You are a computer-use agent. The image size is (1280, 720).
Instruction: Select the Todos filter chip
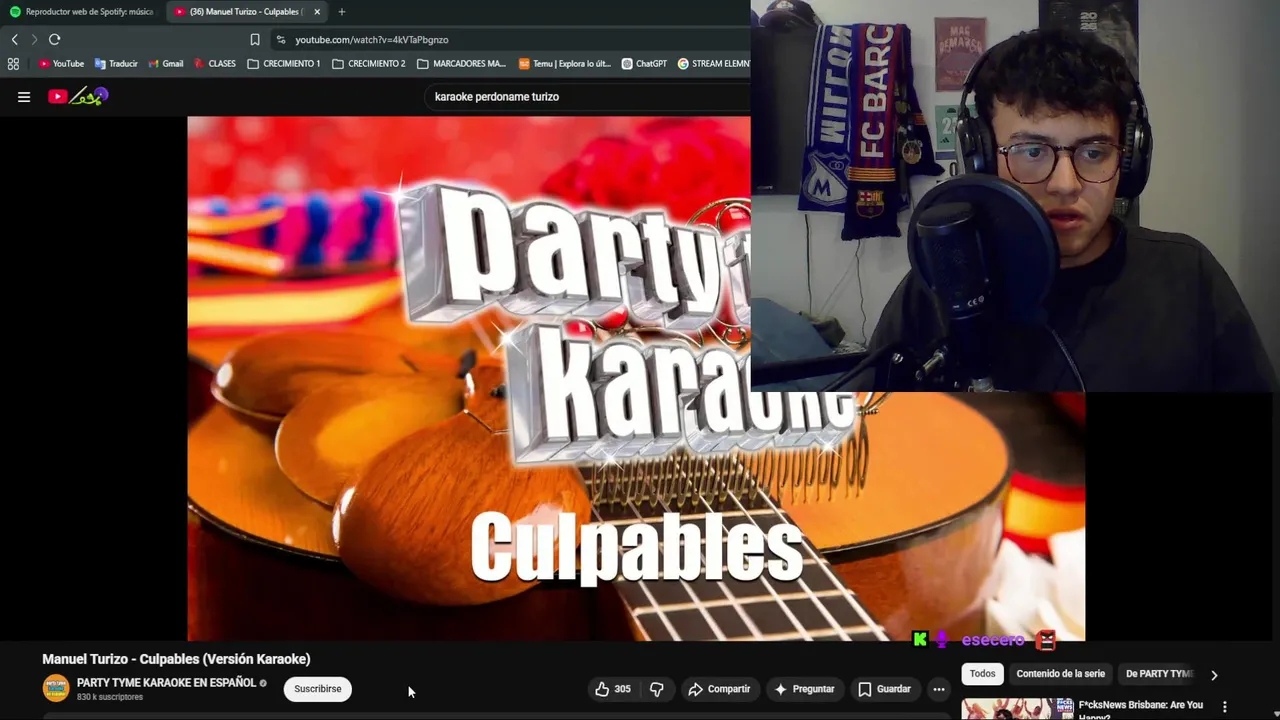pos(983,674)
